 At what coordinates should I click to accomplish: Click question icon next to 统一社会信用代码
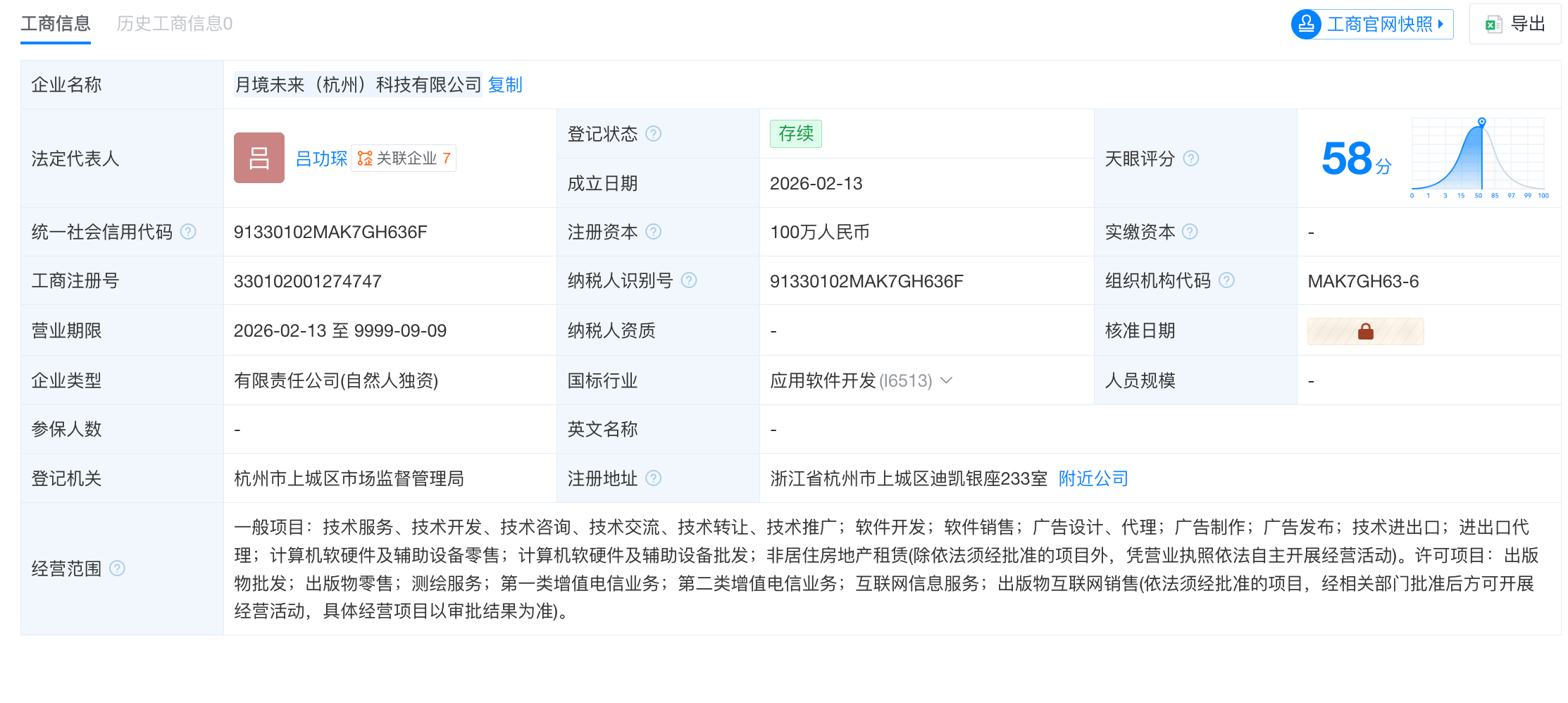click(x=188, y=232)
